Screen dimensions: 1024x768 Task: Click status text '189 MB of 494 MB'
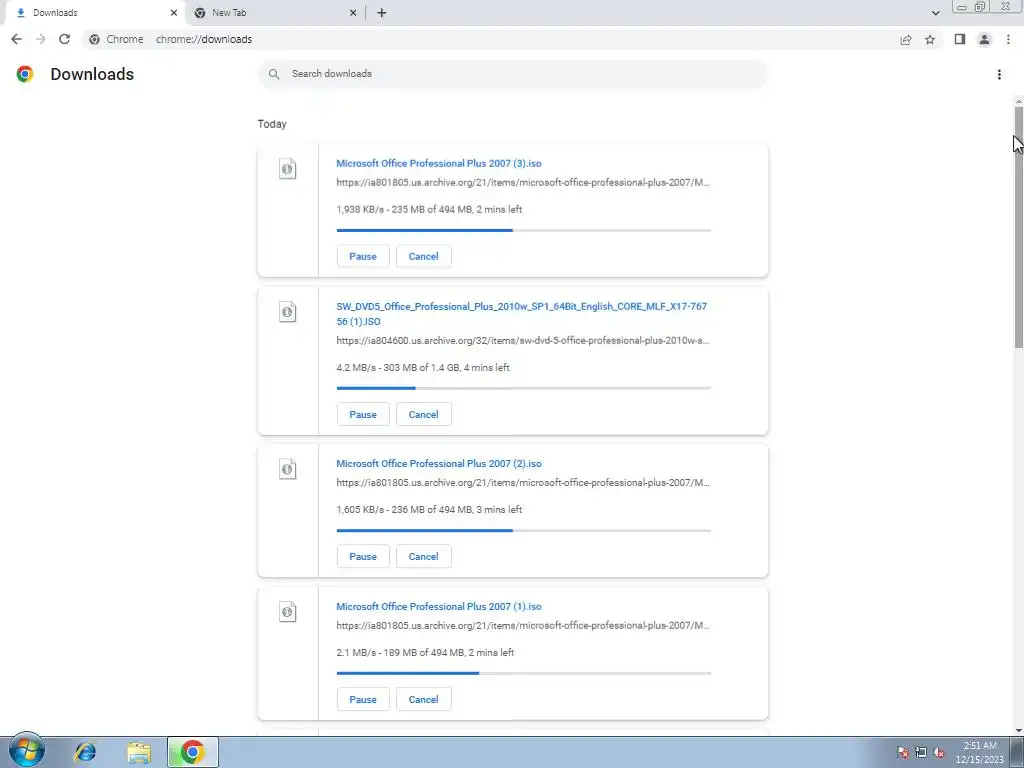(423, 652)
